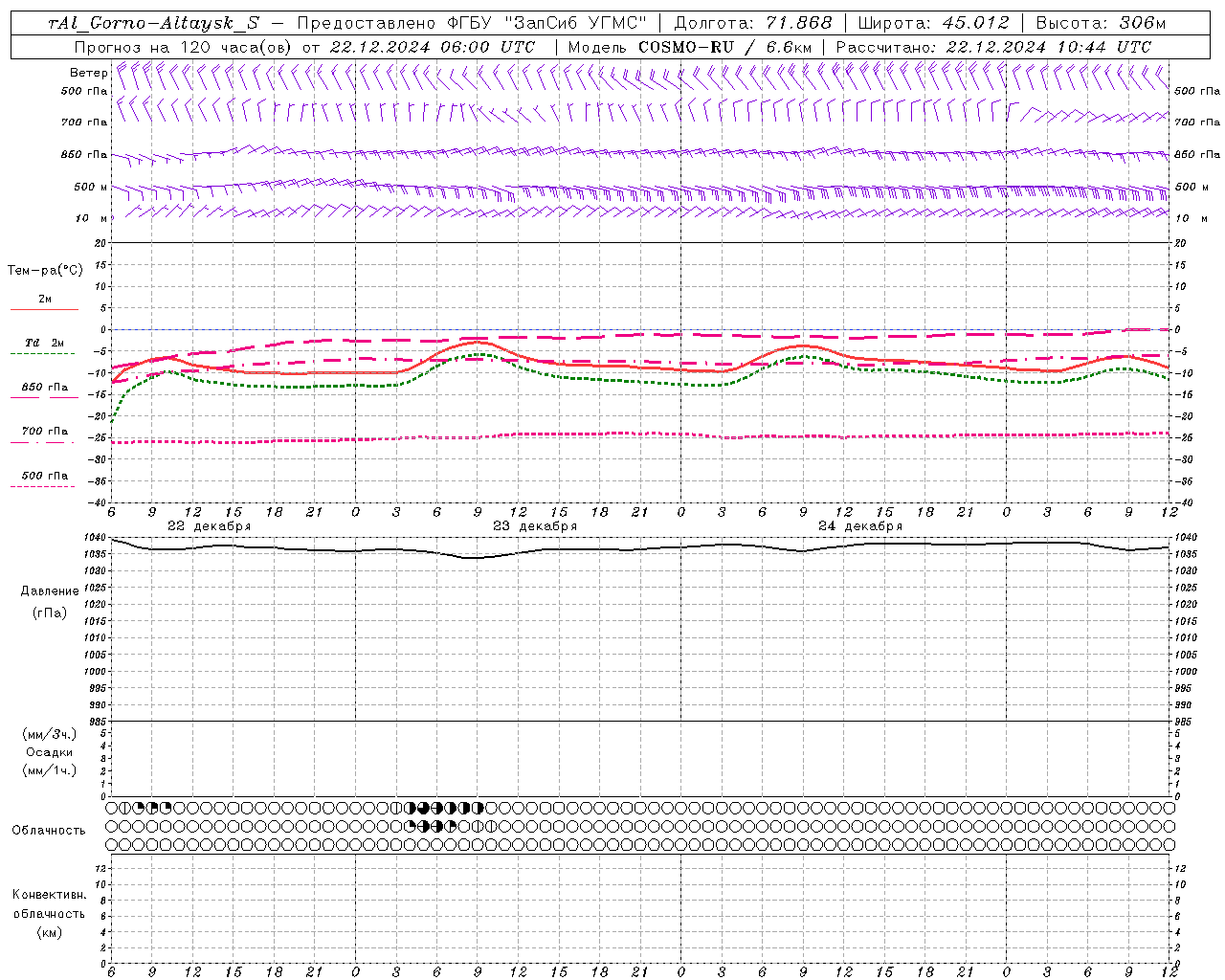Click the 'Широта: 45.012' latitude value

coord(934,23)
